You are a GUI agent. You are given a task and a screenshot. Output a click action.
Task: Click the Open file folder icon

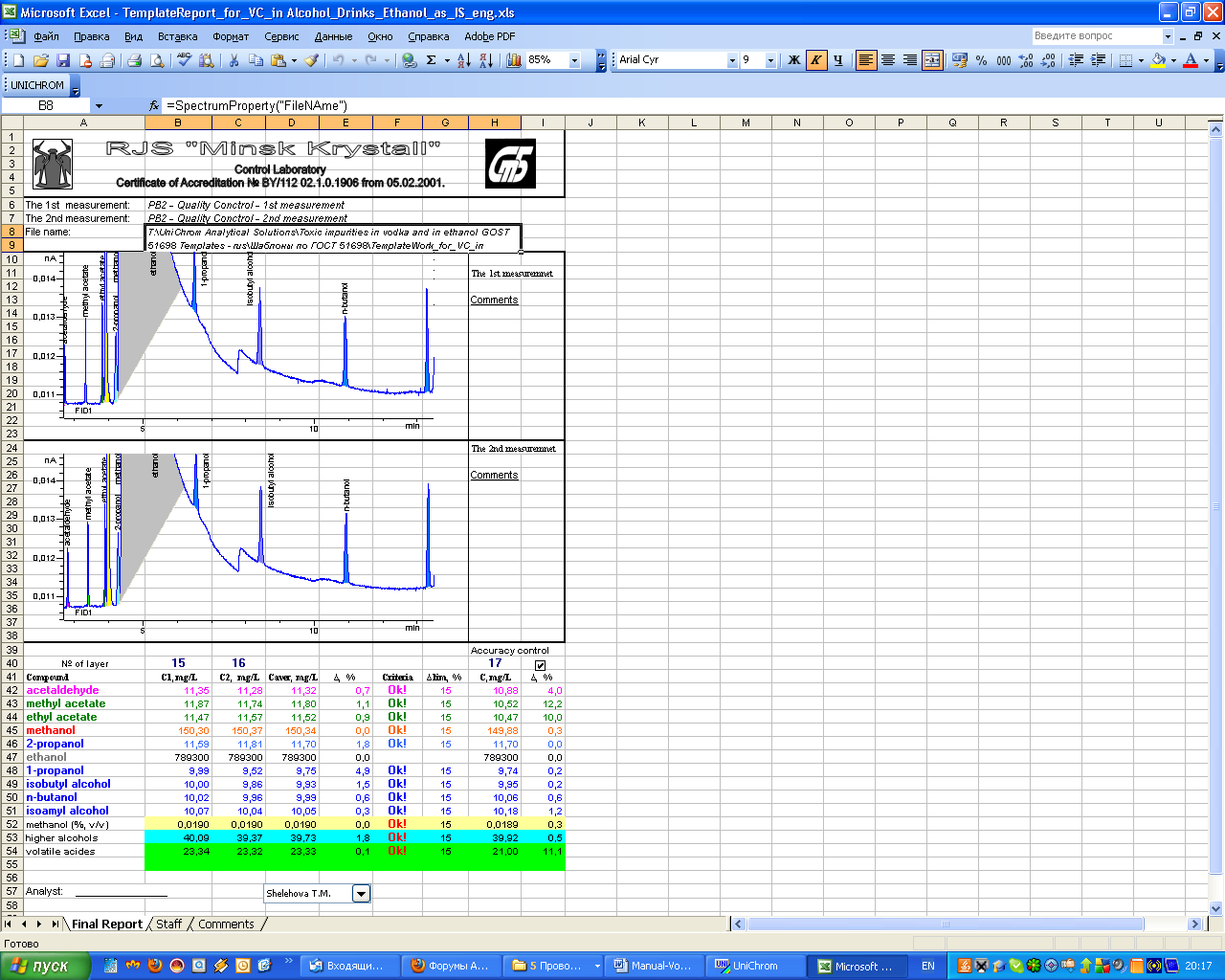[x=41, y=60]
